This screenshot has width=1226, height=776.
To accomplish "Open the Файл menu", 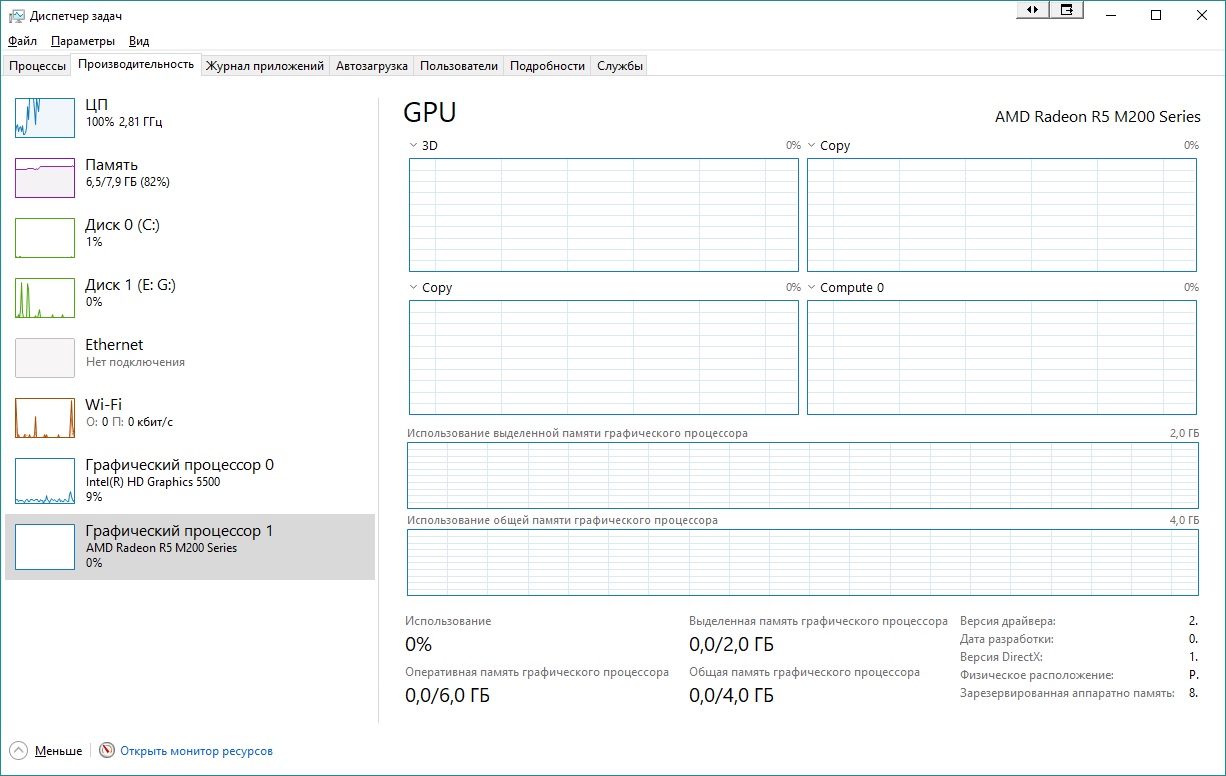I will click(x=22, y=41).
